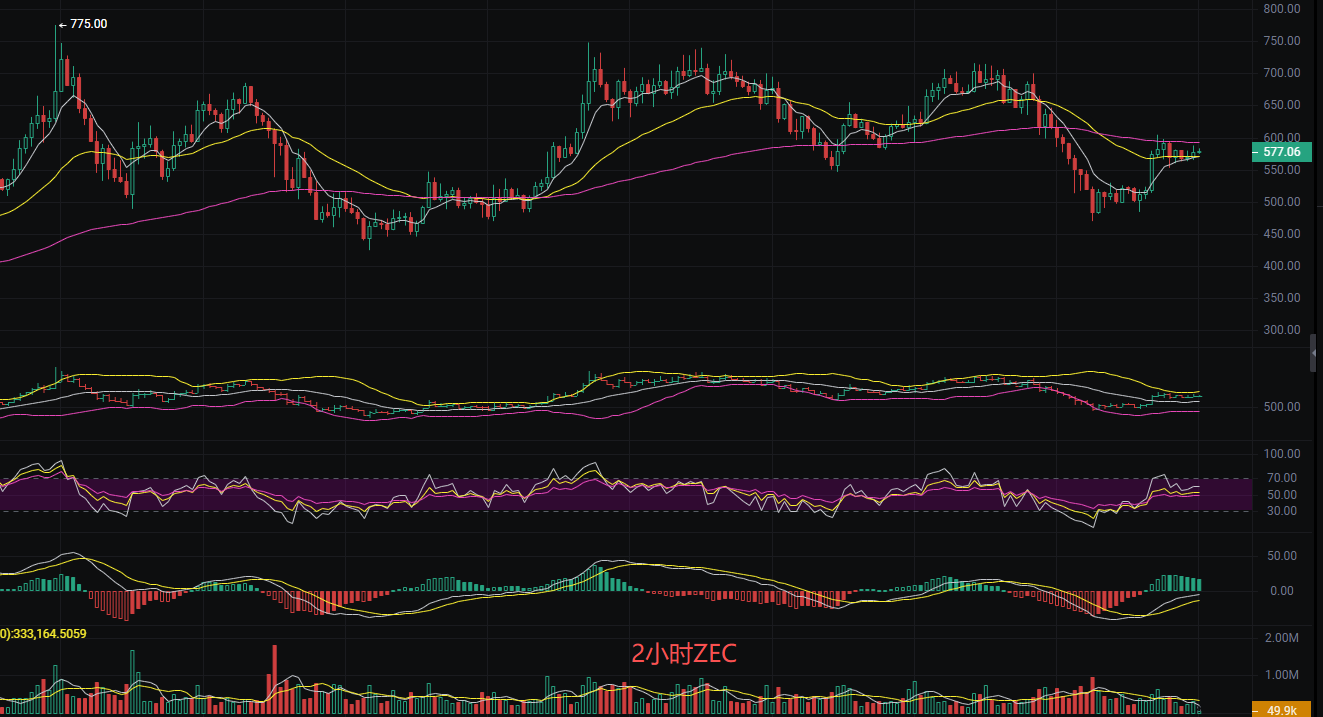Click the 700.00 price axis label
This screenshot has width=1323, height=717.
tap(1281, 73)
